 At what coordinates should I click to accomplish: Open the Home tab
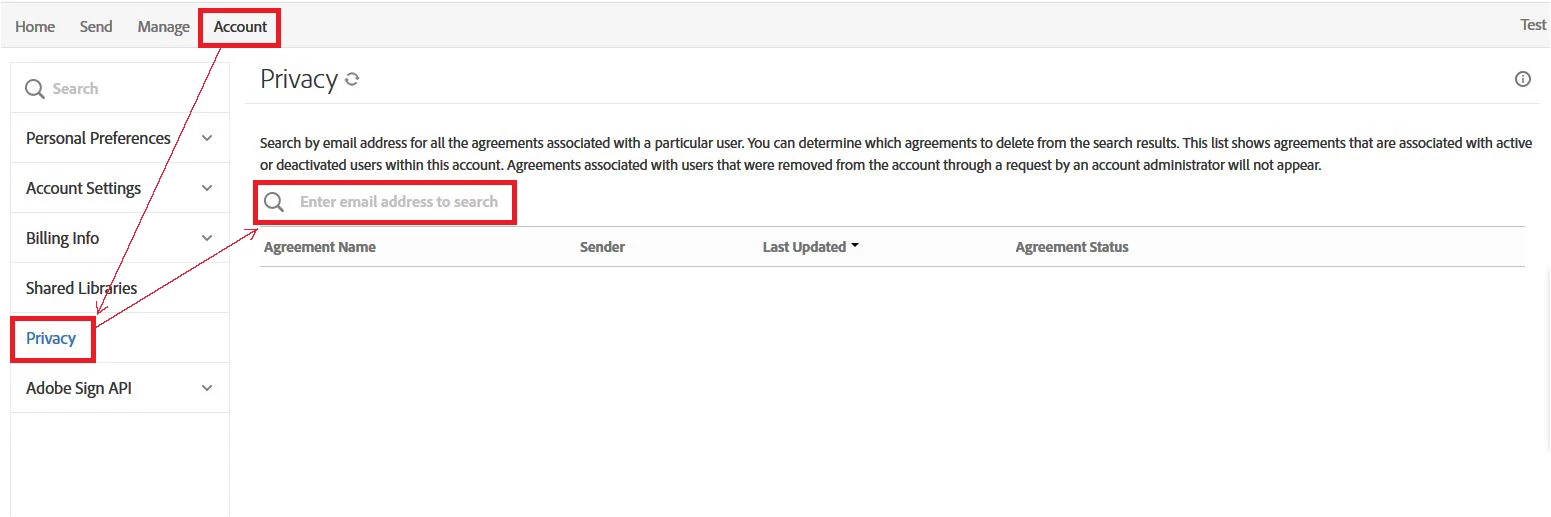click(35, 27)
